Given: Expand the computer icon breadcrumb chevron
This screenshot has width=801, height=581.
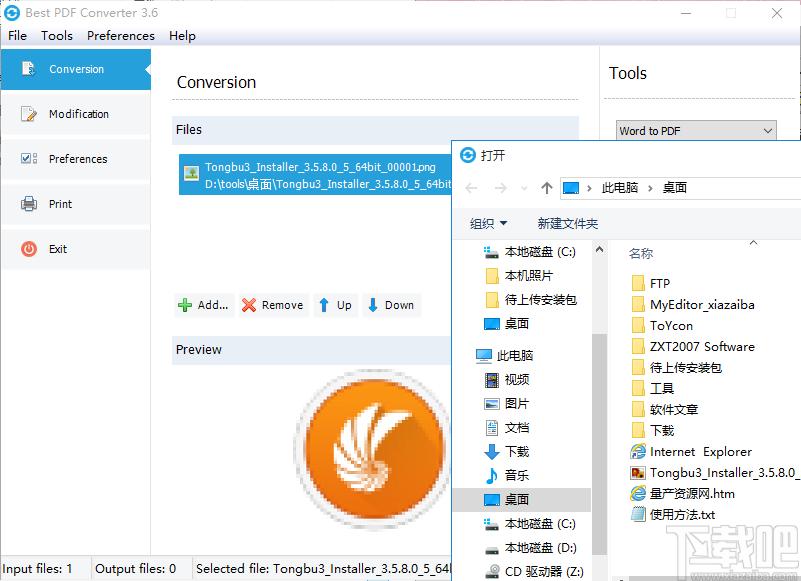Looking at the screenshot, I should click(589, 189).
